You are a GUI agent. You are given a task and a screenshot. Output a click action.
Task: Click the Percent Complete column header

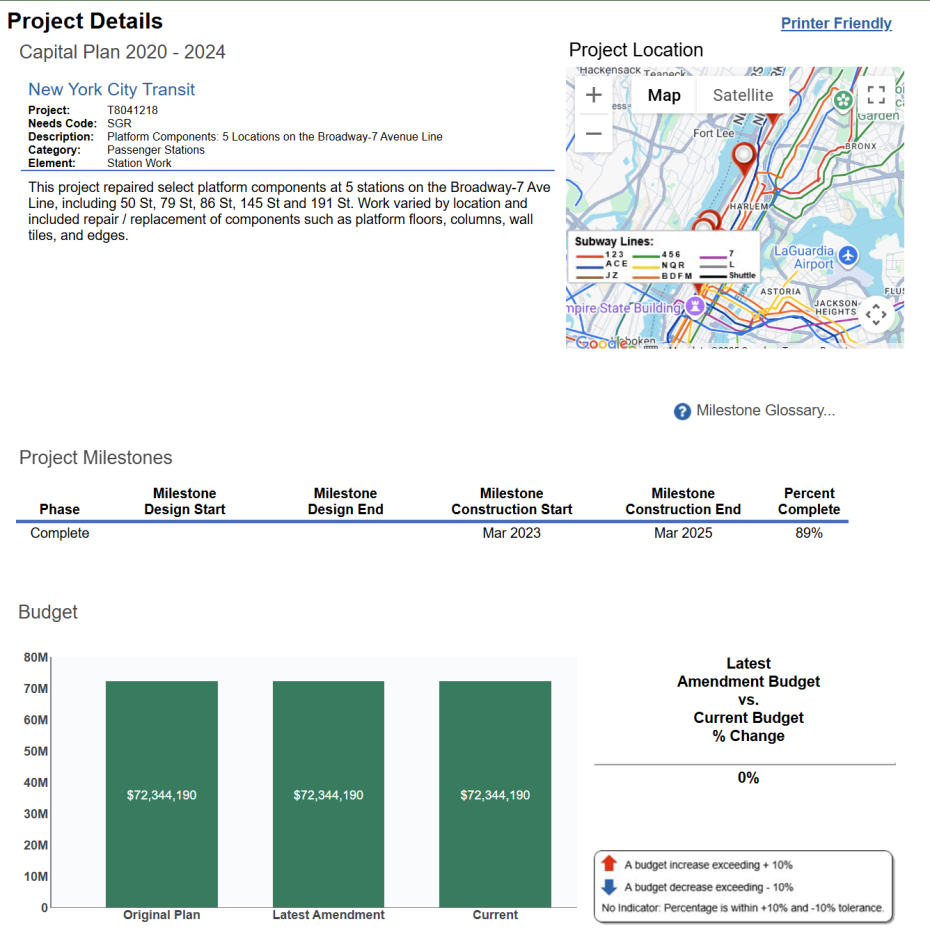tap(809, 501)
